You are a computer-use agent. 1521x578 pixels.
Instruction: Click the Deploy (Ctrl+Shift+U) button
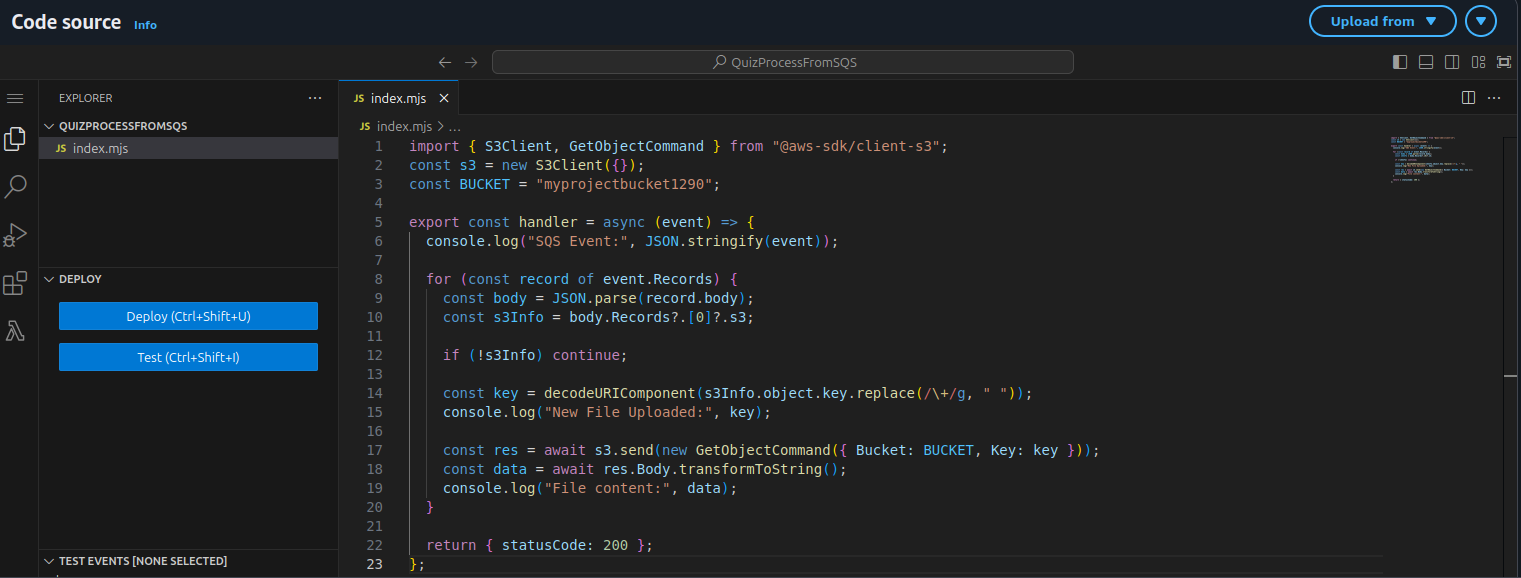(x=188, y=316)
